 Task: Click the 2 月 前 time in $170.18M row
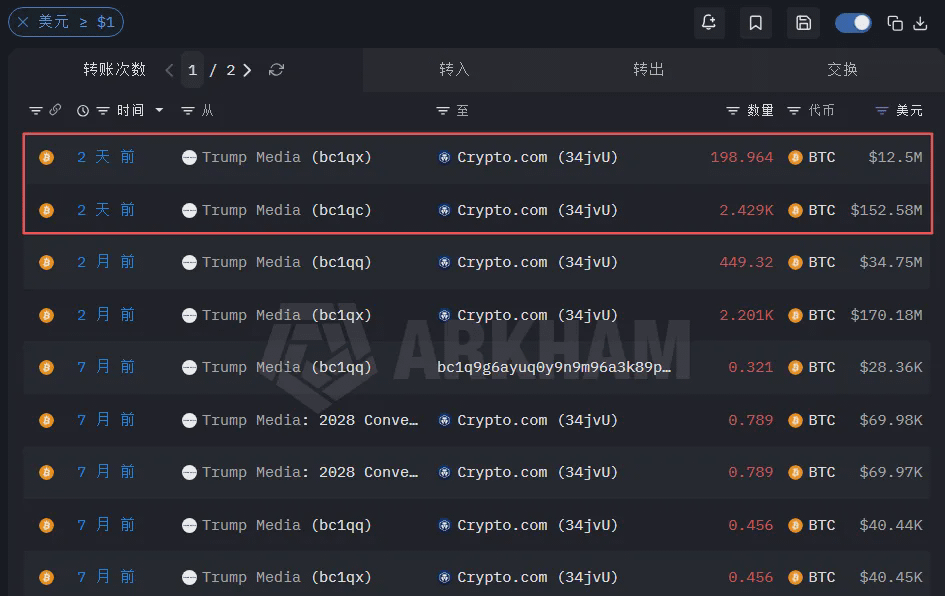click(x=106, y=315)
